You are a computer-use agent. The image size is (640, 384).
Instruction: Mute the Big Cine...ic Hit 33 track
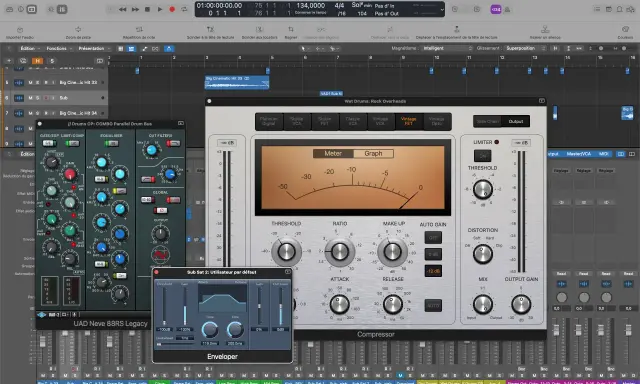tap(30, 82)
